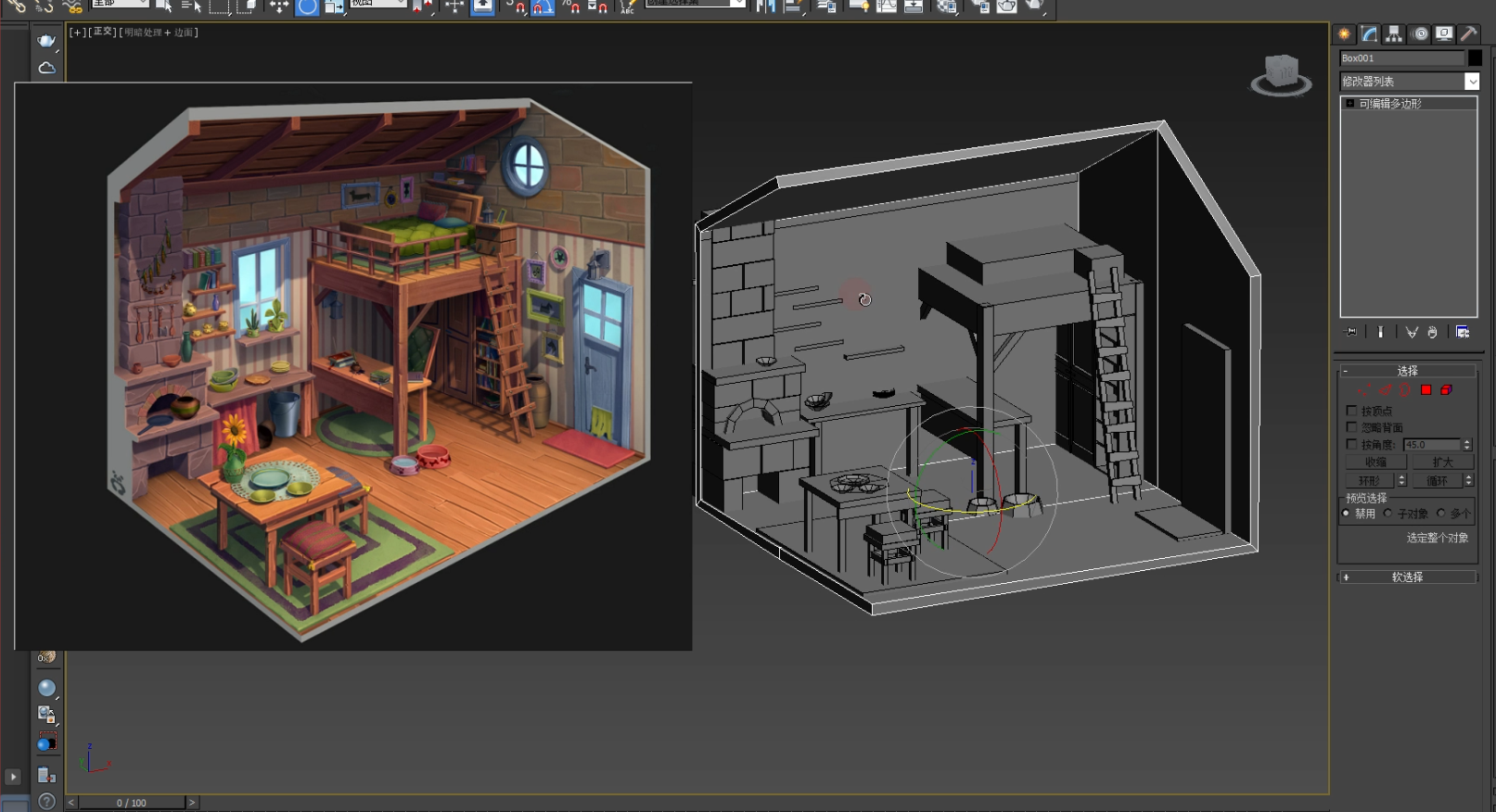Click the Align tool icon
The height and width of the screenshot is (812, 1496).
[794, 6]
